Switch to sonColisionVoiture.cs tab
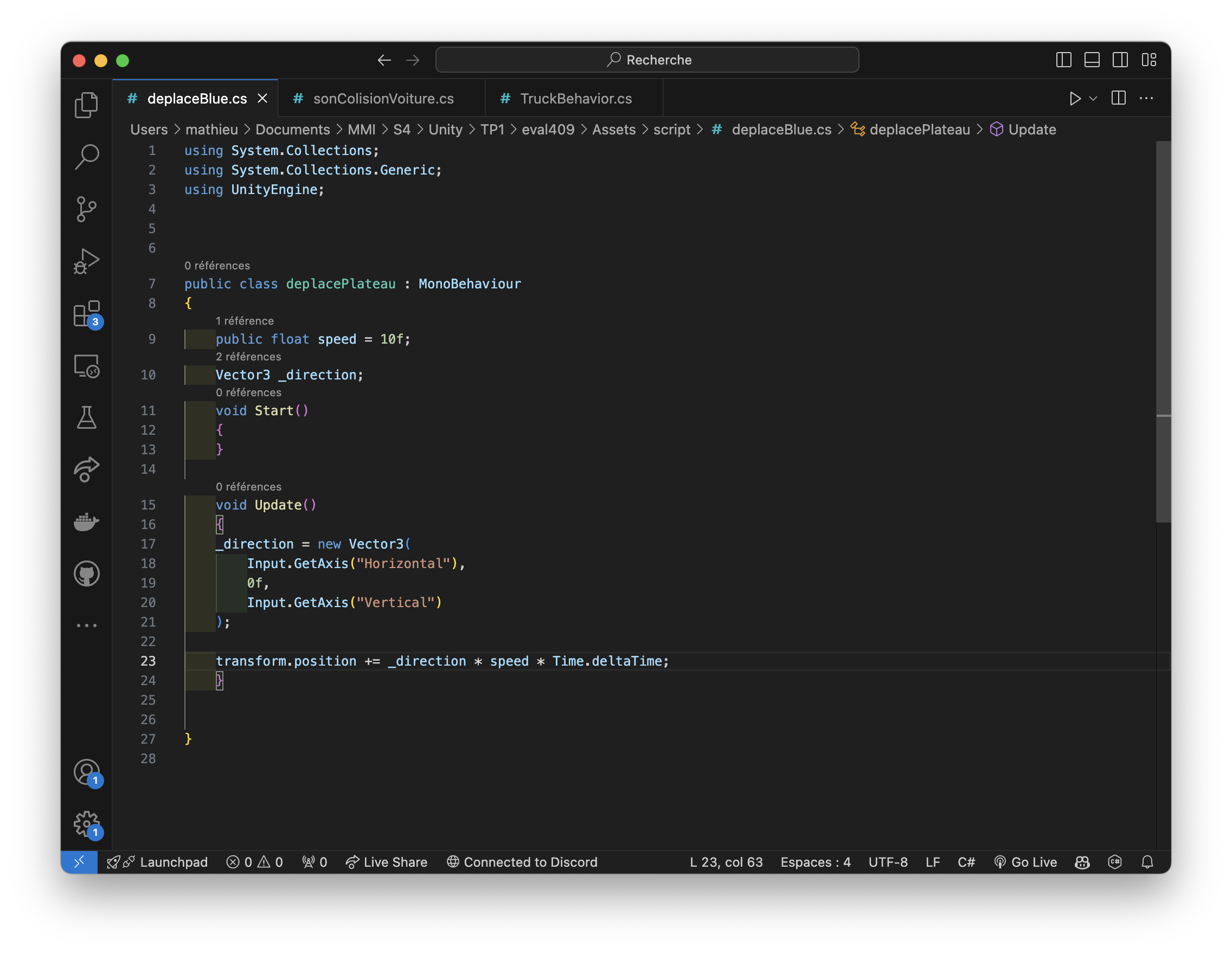The height and width of the screenshot is (954, 1232). click(x=381, y=99)
